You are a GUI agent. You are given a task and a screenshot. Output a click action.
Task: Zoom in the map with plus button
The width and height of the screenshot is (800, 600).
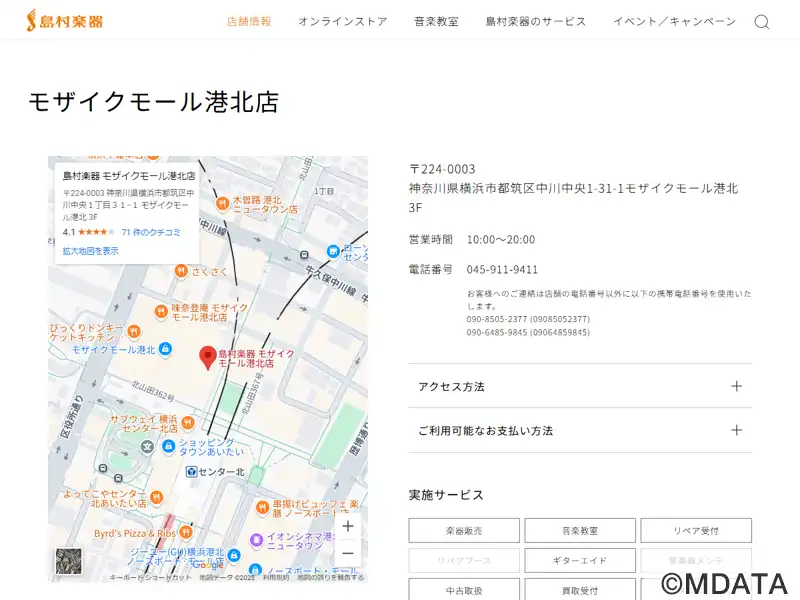click(x=348, y=526)
